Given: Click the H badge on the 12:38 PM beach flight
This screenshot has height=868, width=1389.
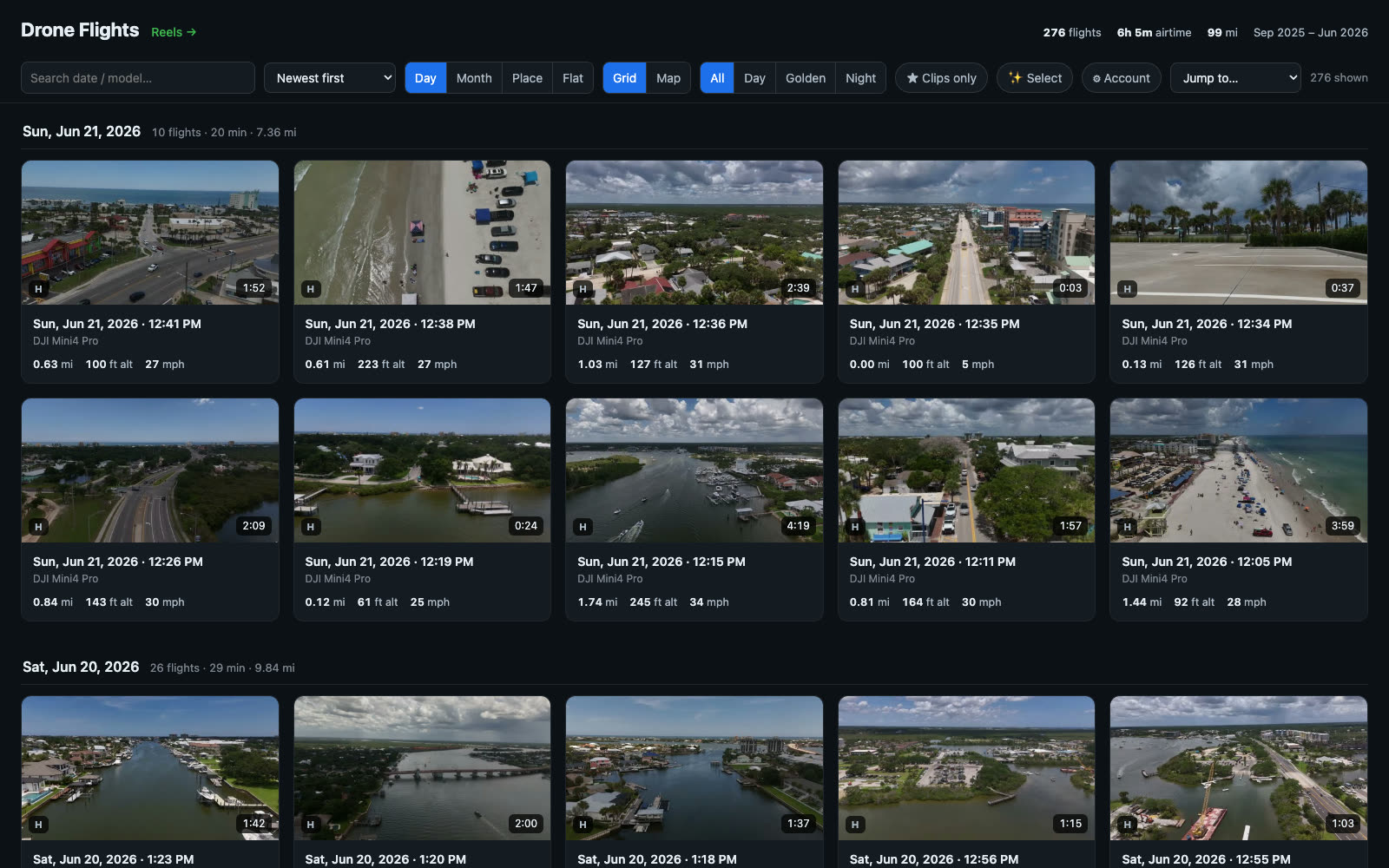Looking at the screenshot, I should pos(311,289).
